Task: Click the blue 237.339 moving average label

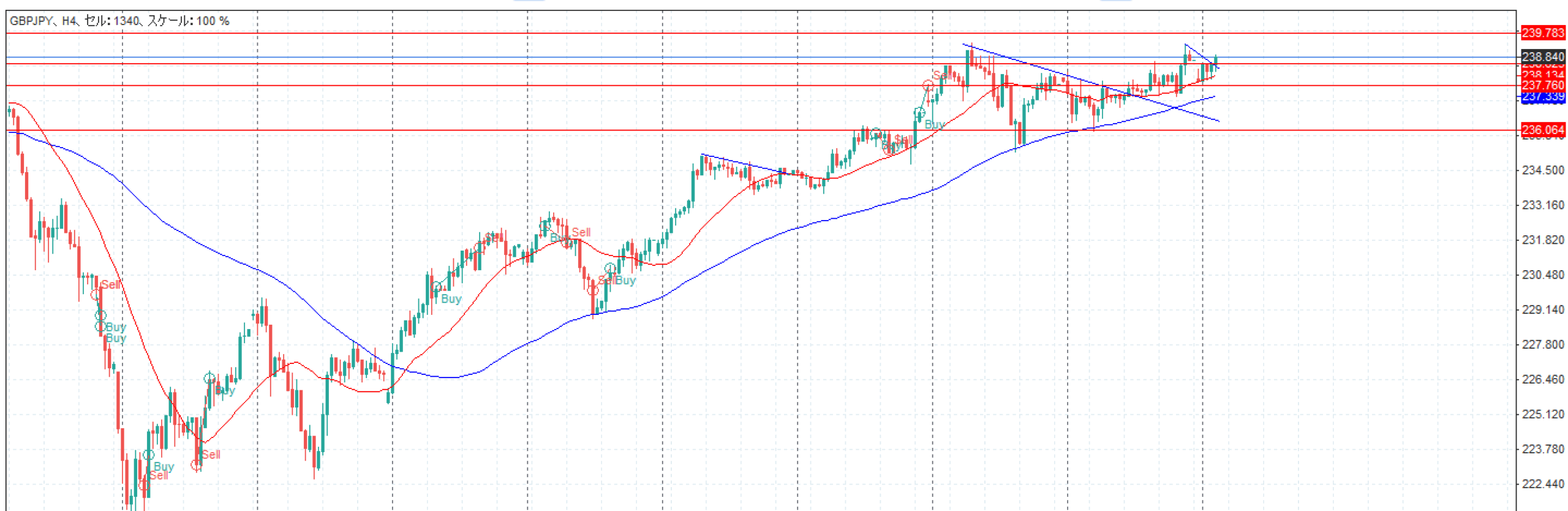Action: tap(1542, 97)
